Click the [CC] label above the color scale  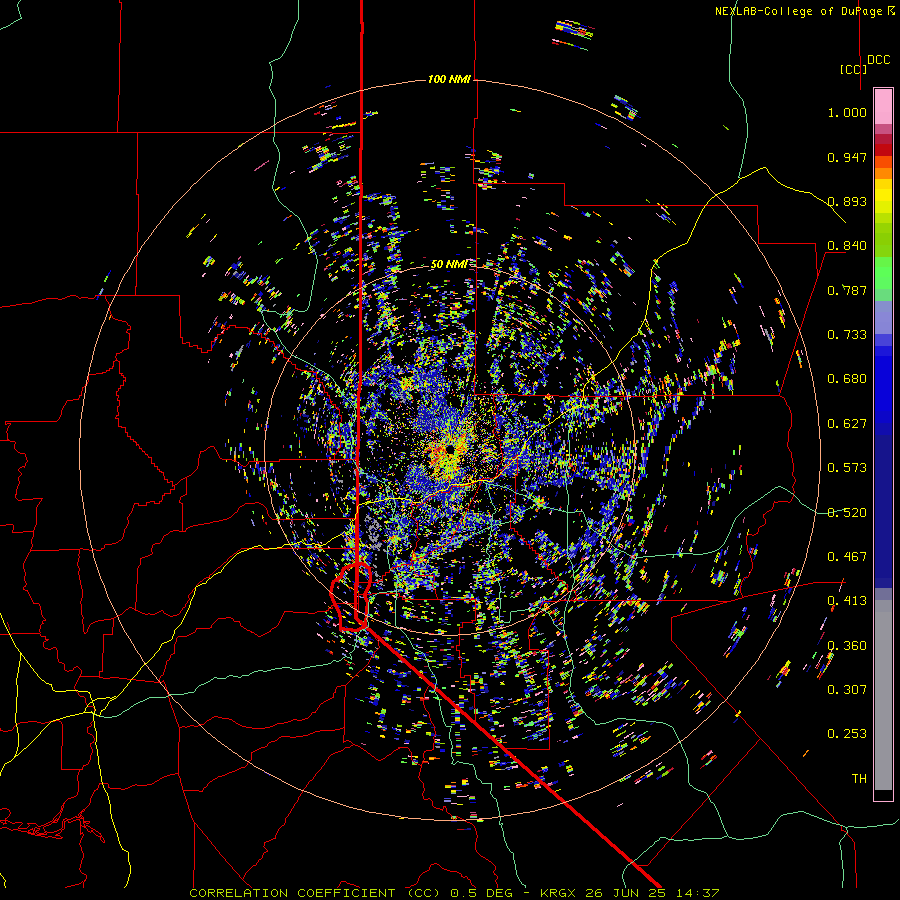(852, 69)
